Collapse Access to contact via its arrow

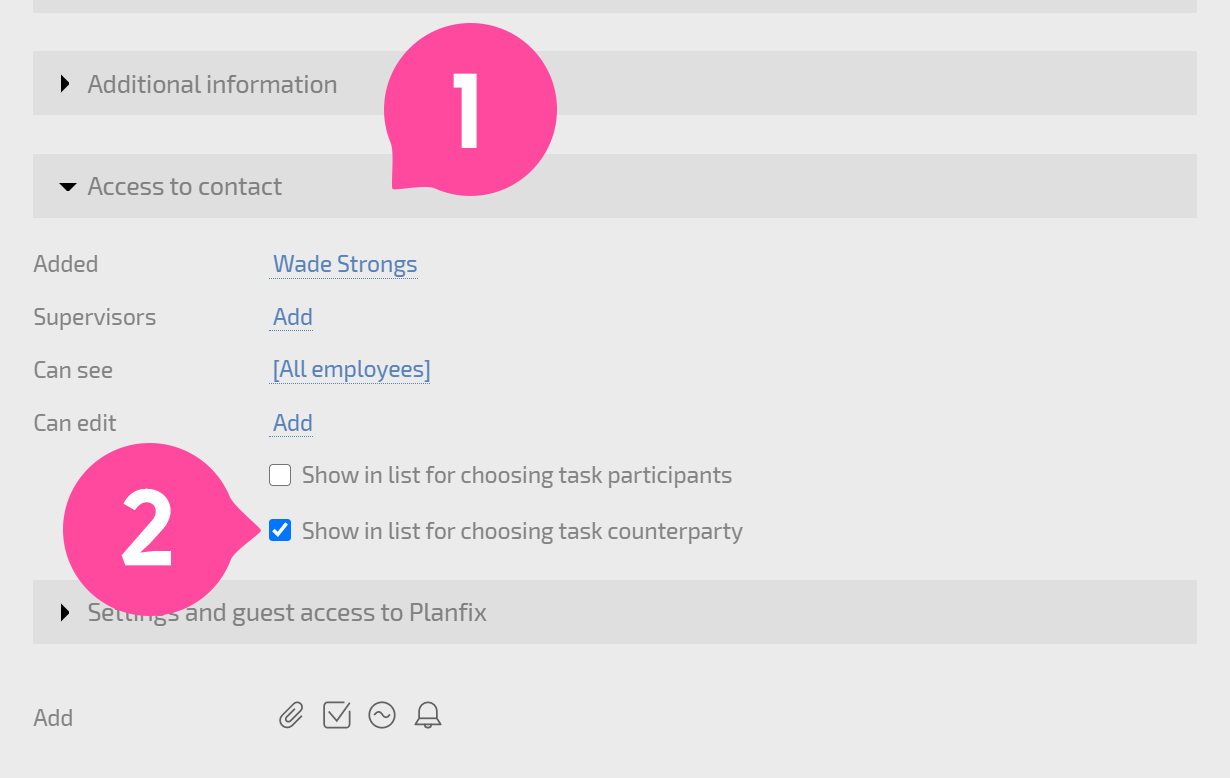tap(68, 187)
